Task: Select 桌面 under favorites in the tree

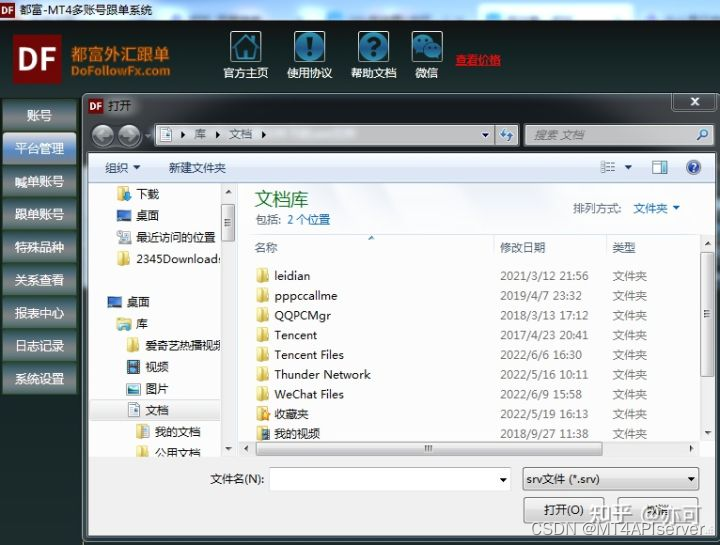Action: [x=138, y=215]
